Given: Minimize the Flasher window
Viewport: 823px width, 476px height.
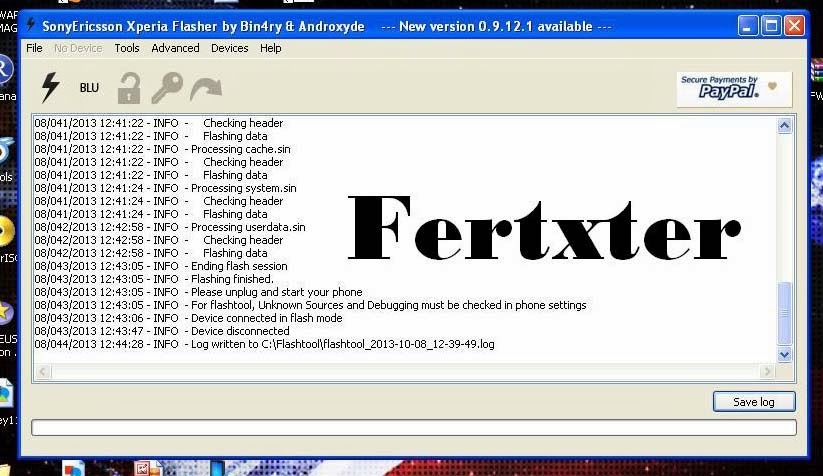Looking at the screenshot, I should pyautogui.click(x=747, y=26).
